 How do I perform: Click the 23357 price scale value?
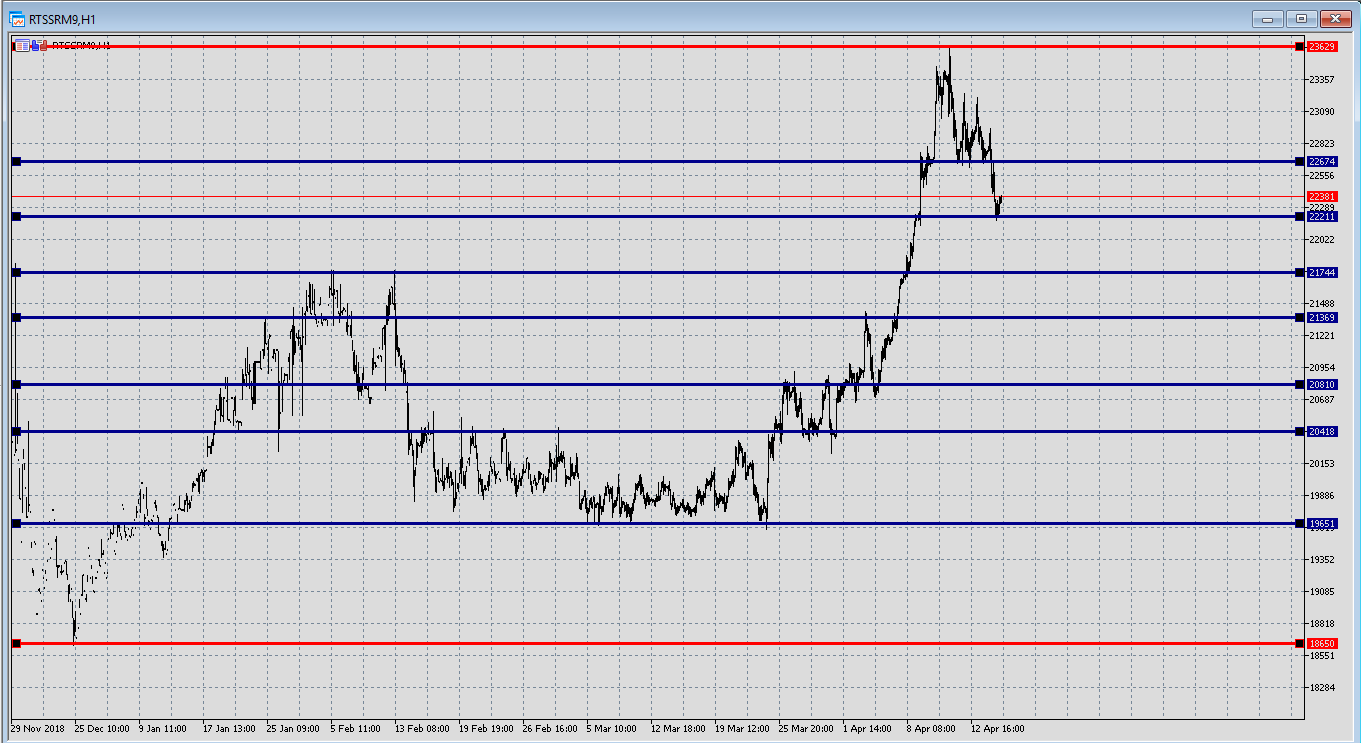coord(1322,79)
